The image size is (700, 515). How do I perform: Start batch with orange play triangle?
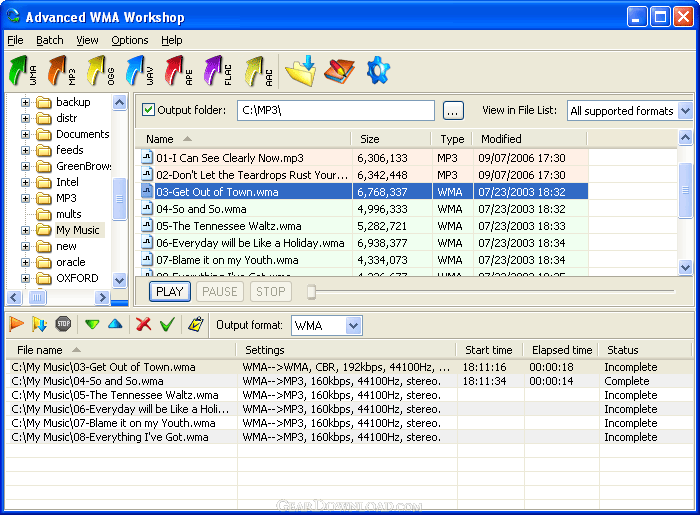tap(17, 324)
